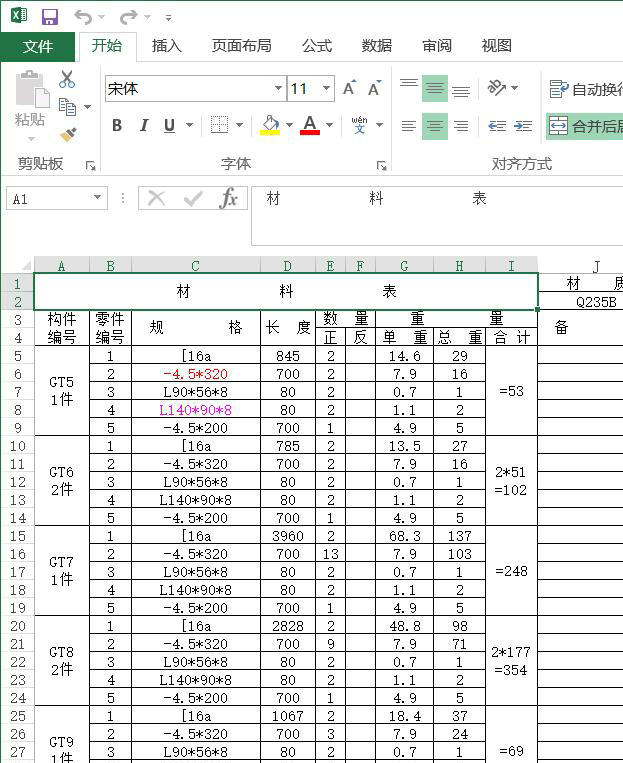623x763 pixels.
Task: Click the Redo arrow icon
Action: coord(128,18)
